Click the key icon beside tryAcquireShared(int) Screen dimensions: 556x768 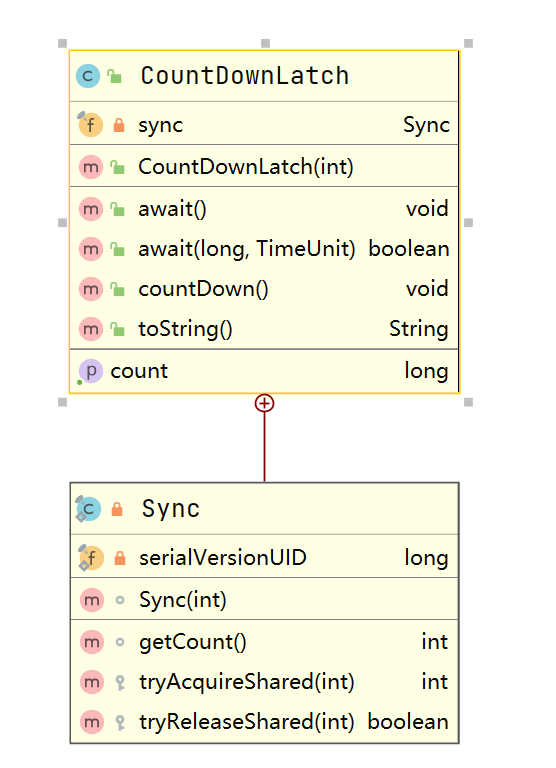pyautogui.click(x=120, y=682)
